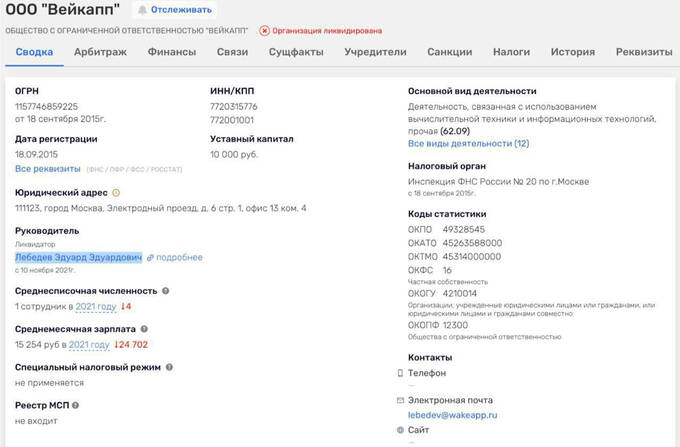Open help icon for Специальный налоговый режим
680x447 pixels.
164,367
